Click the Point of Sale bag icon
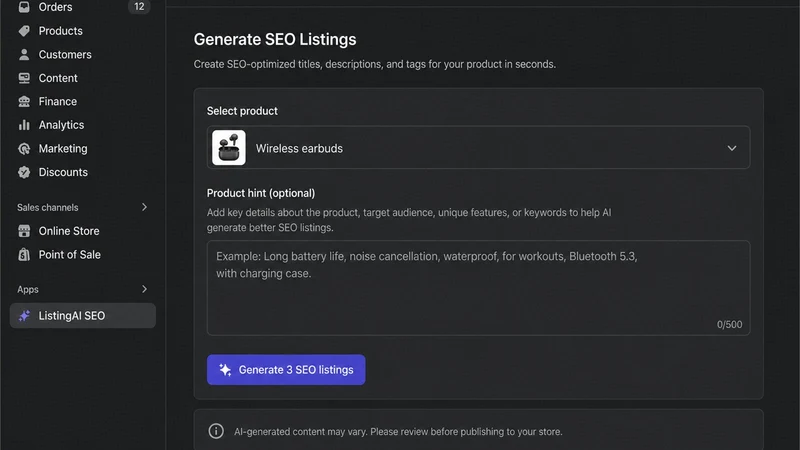This screenshot has height=450, width=800. click(24, 255)
